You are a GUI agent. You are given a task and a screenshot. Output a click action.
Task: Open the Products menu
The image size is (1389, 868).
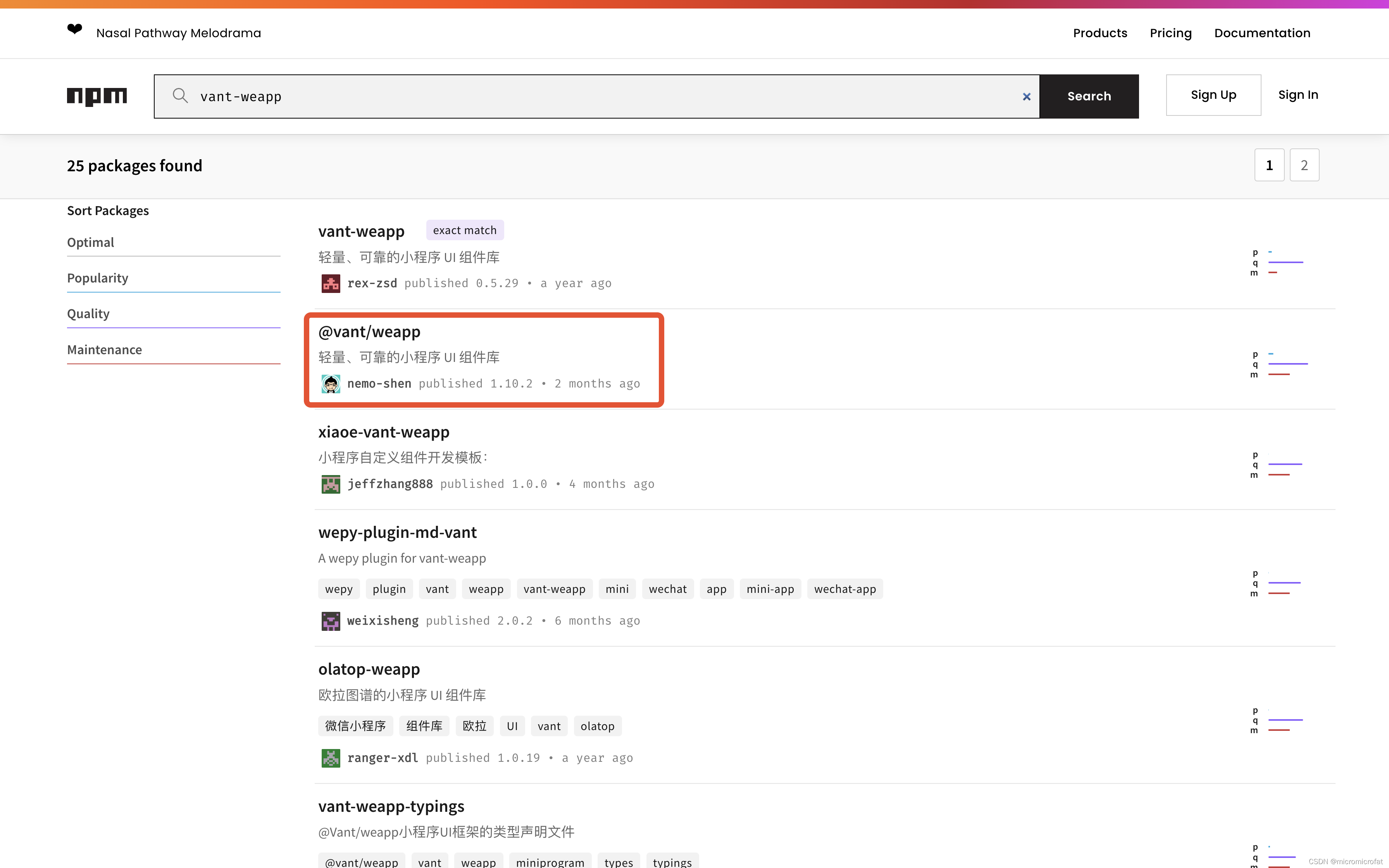pos(1100,33)
